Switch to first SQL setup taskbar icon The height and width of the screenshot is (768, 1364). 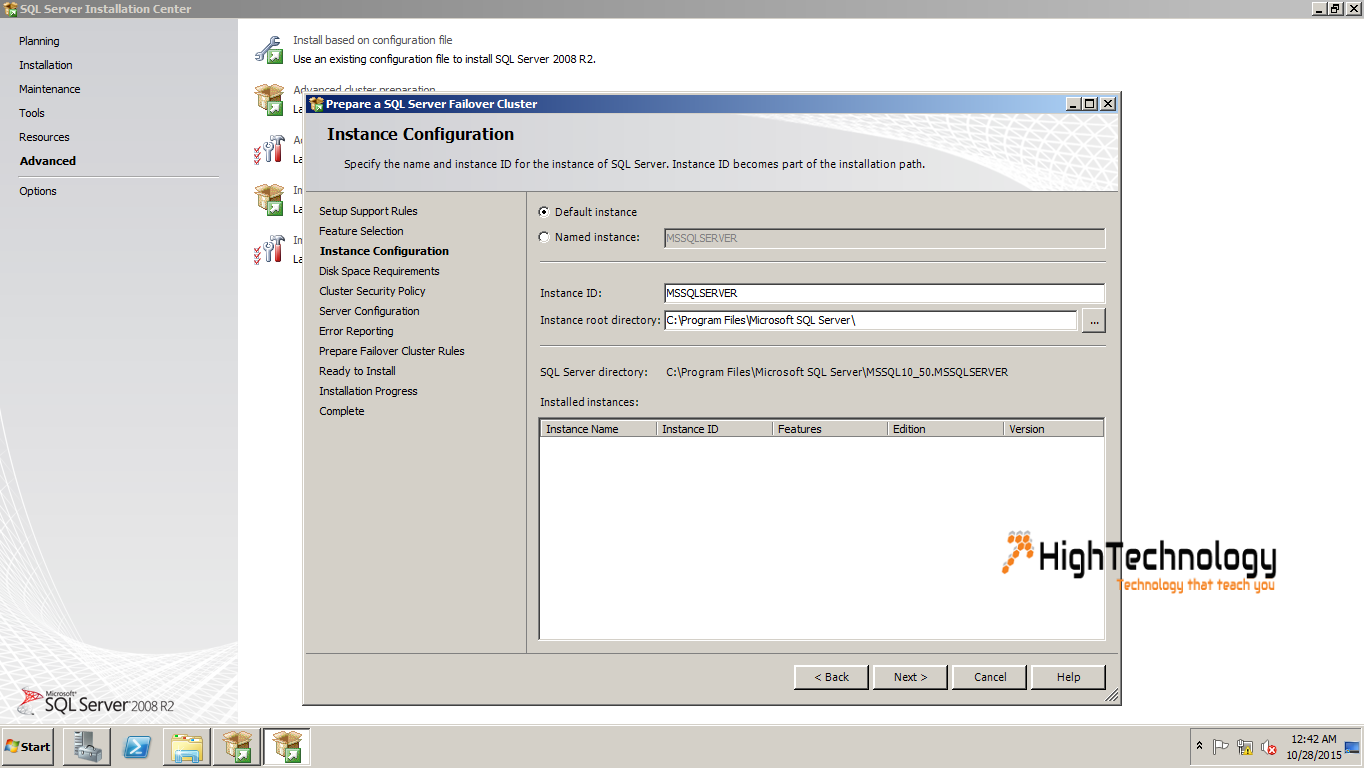coord(237,747)
